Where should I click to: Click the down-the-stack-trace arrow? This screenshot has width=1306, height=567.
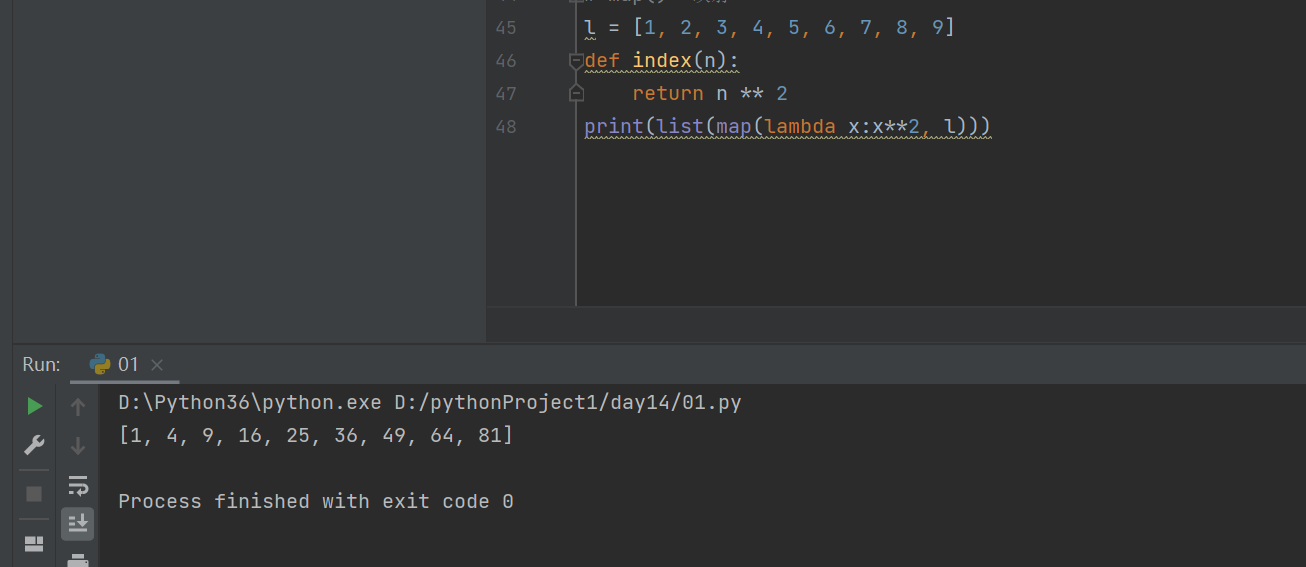tap(78, 446)
